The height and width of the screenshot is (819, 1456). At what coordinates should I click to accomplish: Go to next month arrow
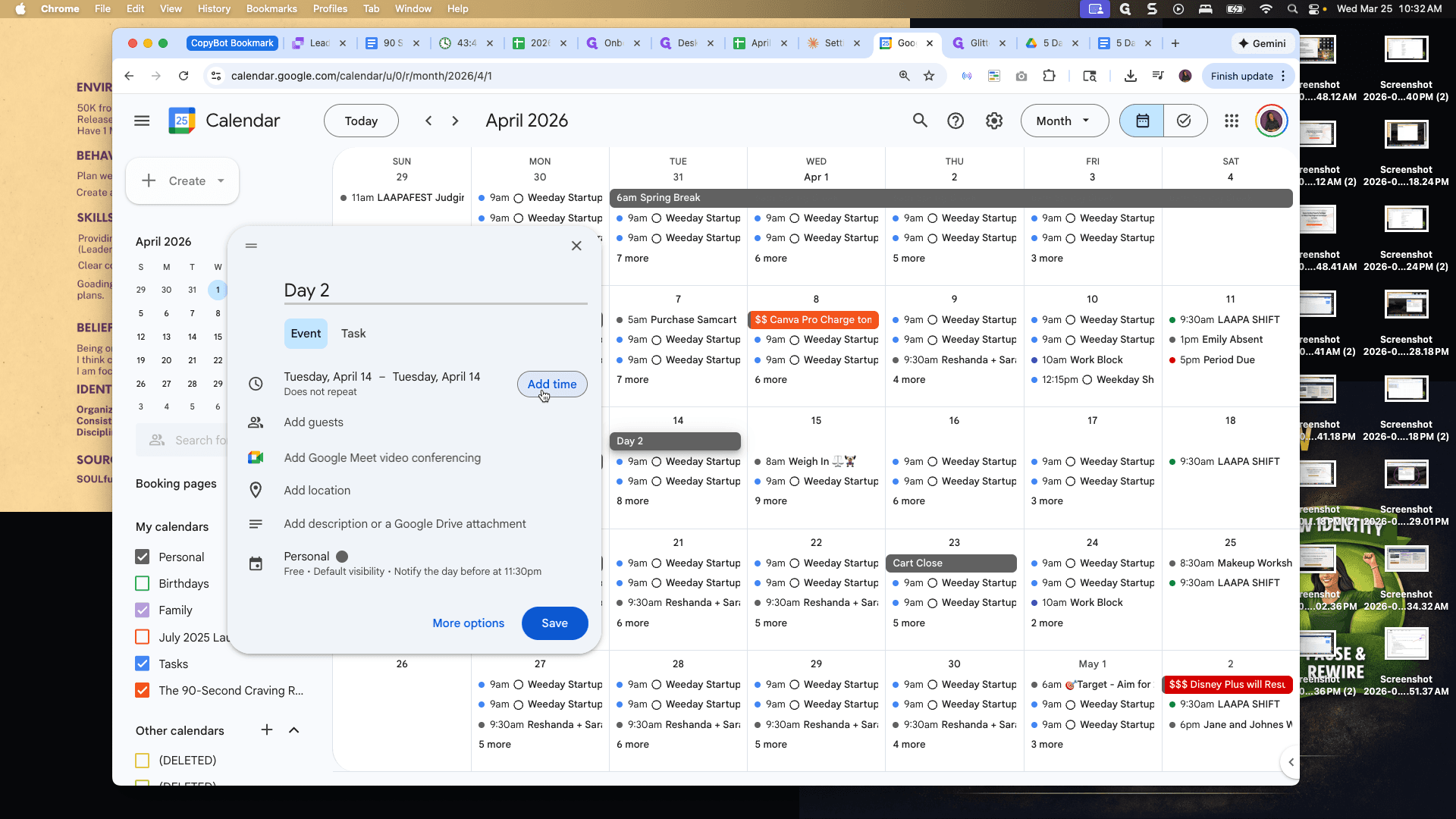(455, 121)
